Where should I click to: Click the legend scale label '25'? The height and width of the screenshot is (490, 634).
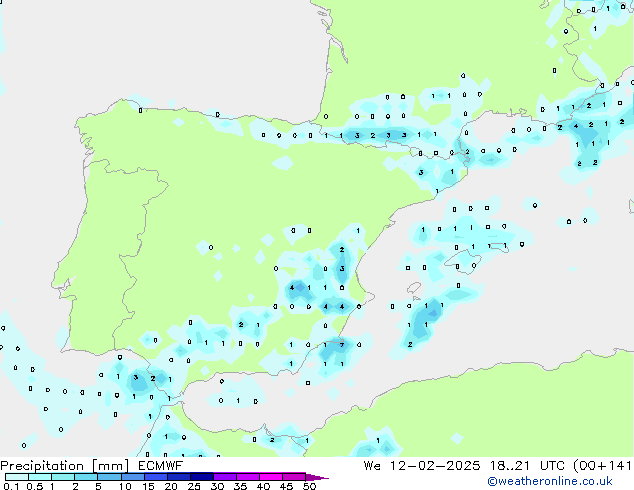coord(194,486)
